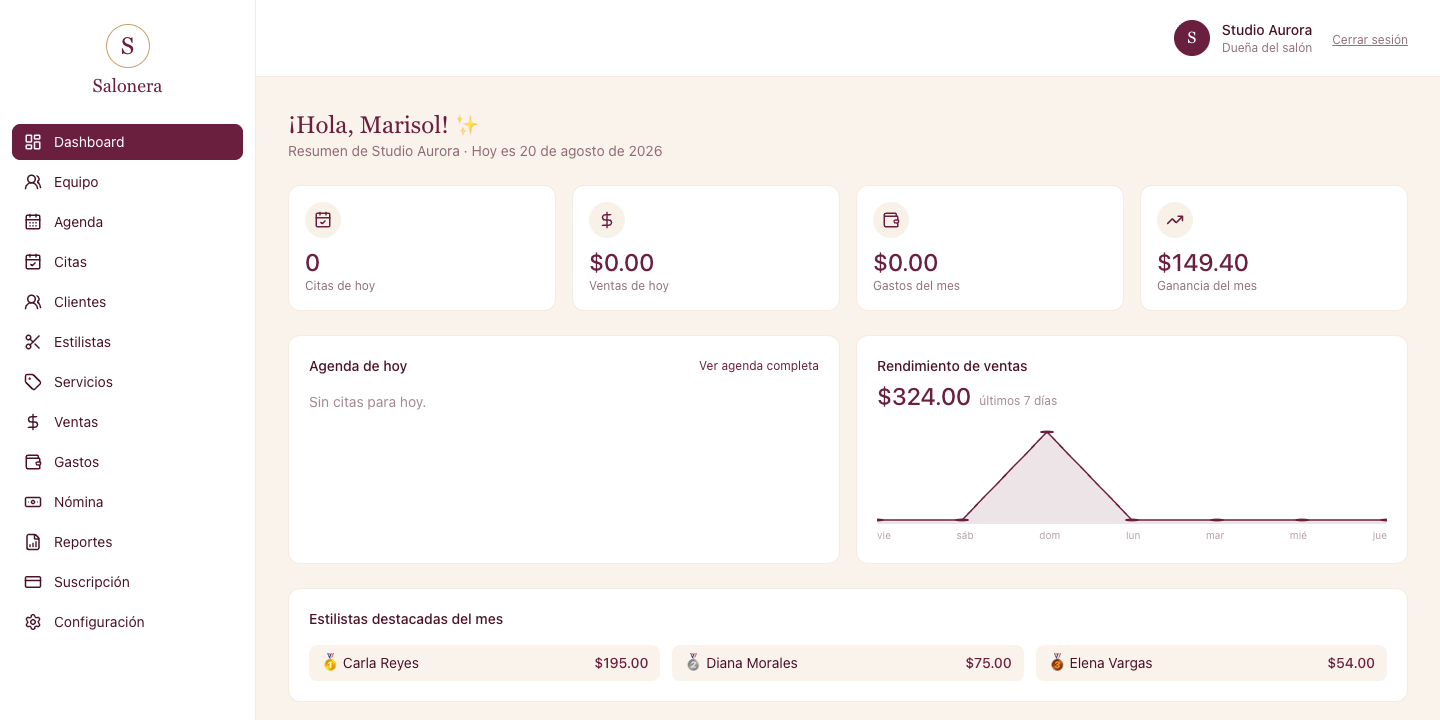Click the Agenda calendar icon

pos(33,222)
